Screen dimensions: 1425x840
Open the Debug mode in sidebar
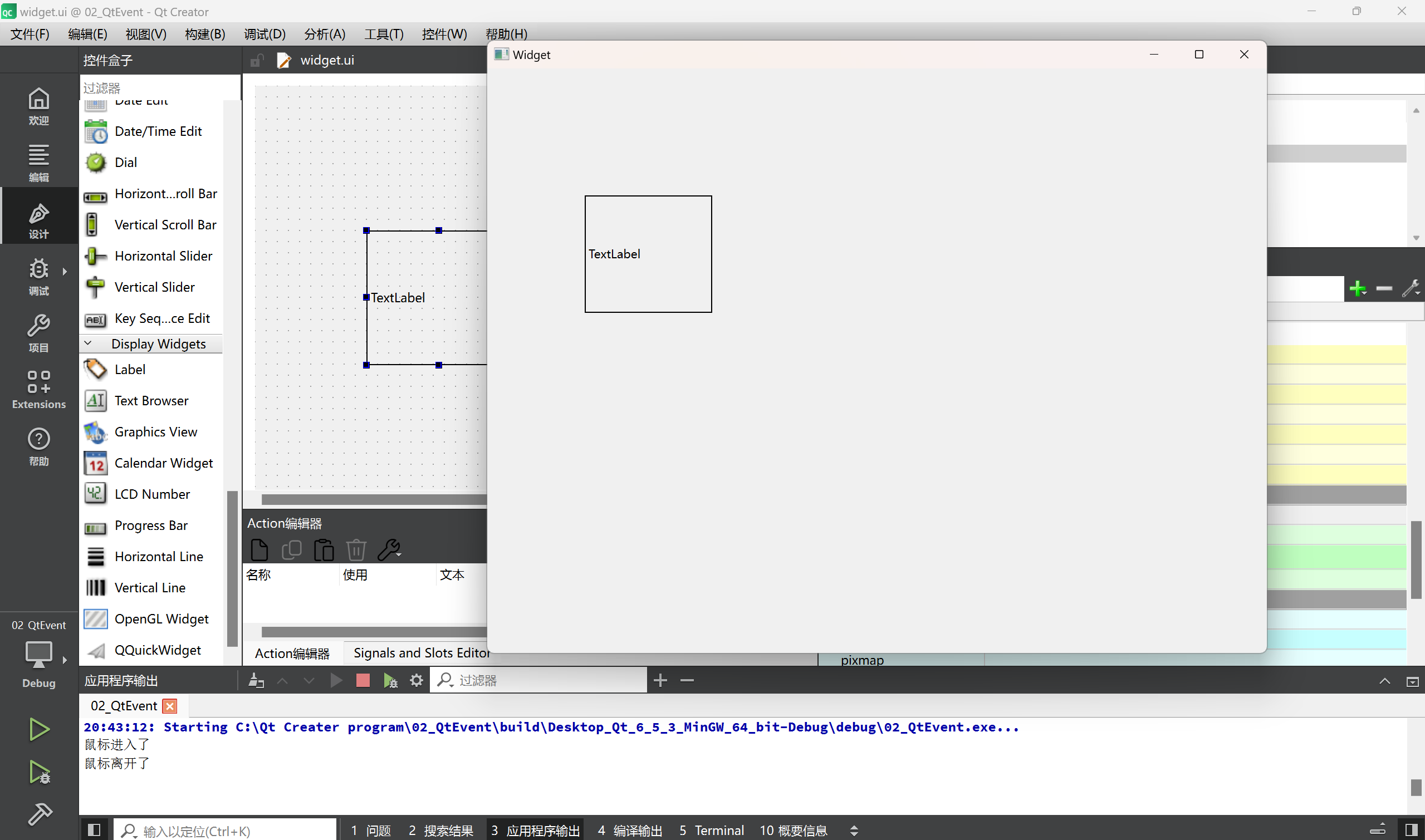click(x=38, y=276)
